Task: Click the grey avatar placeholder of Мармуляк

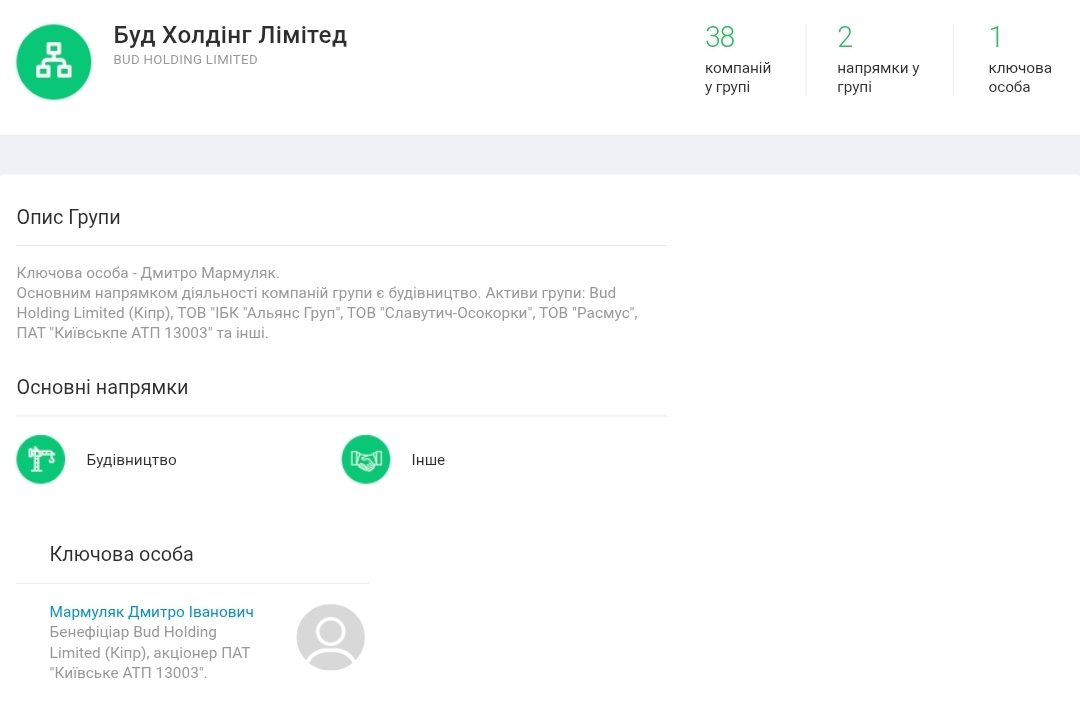Action: coord(330,637)
